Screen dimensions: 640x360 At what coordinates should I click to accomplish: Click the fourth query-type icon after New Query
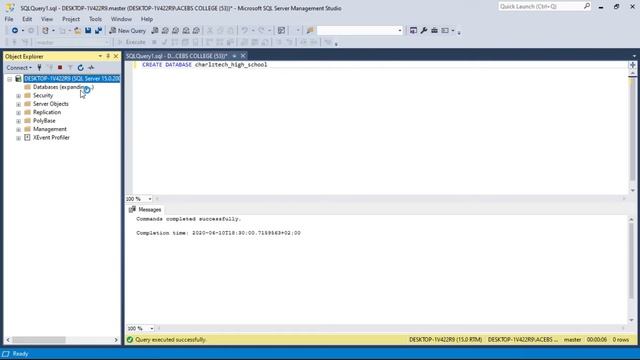click(x=186, y=31)
